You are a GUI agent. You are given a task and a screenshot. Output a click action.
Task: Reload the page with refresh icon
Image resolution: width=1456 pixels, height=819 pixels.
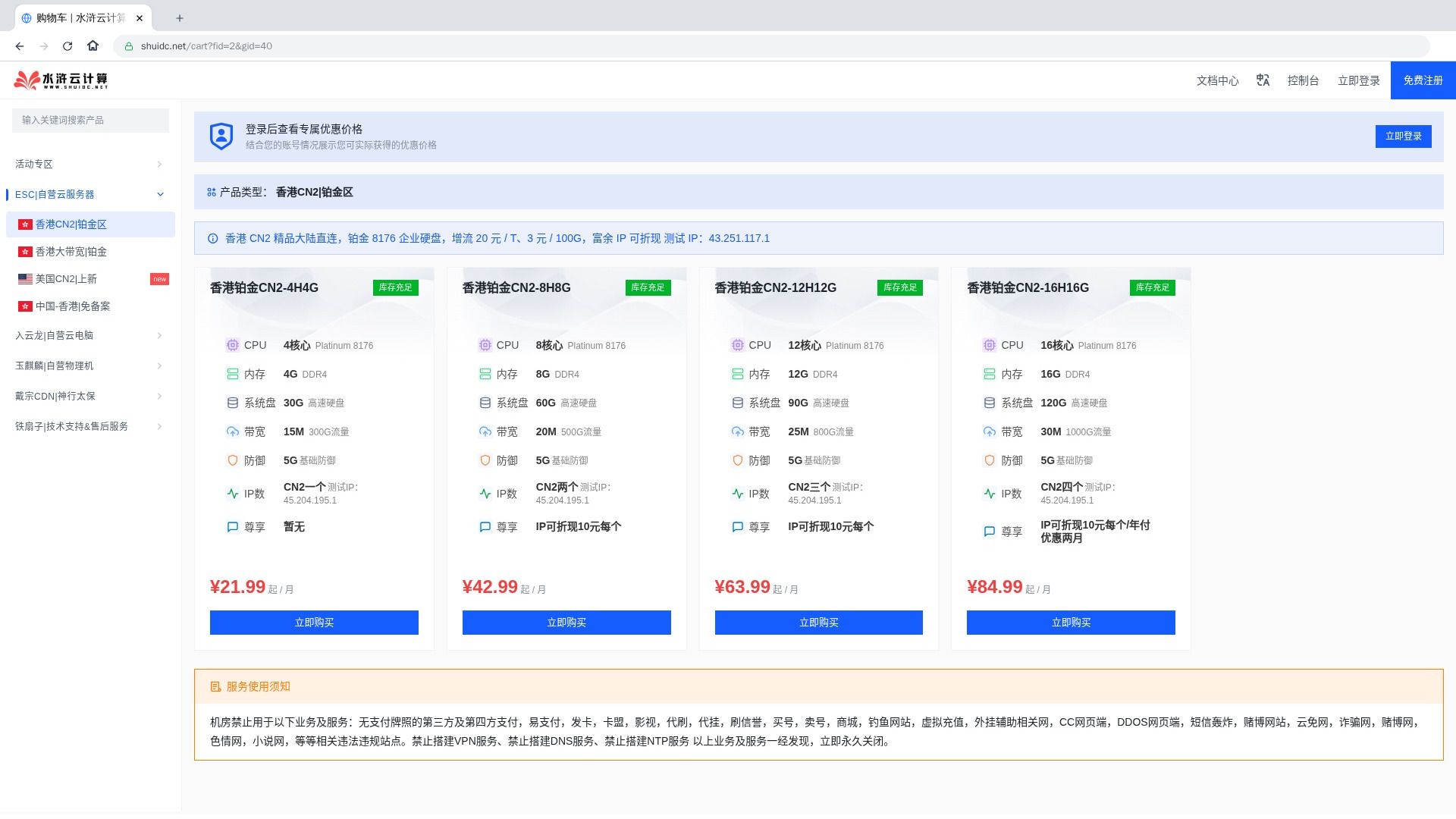(67, 46)
